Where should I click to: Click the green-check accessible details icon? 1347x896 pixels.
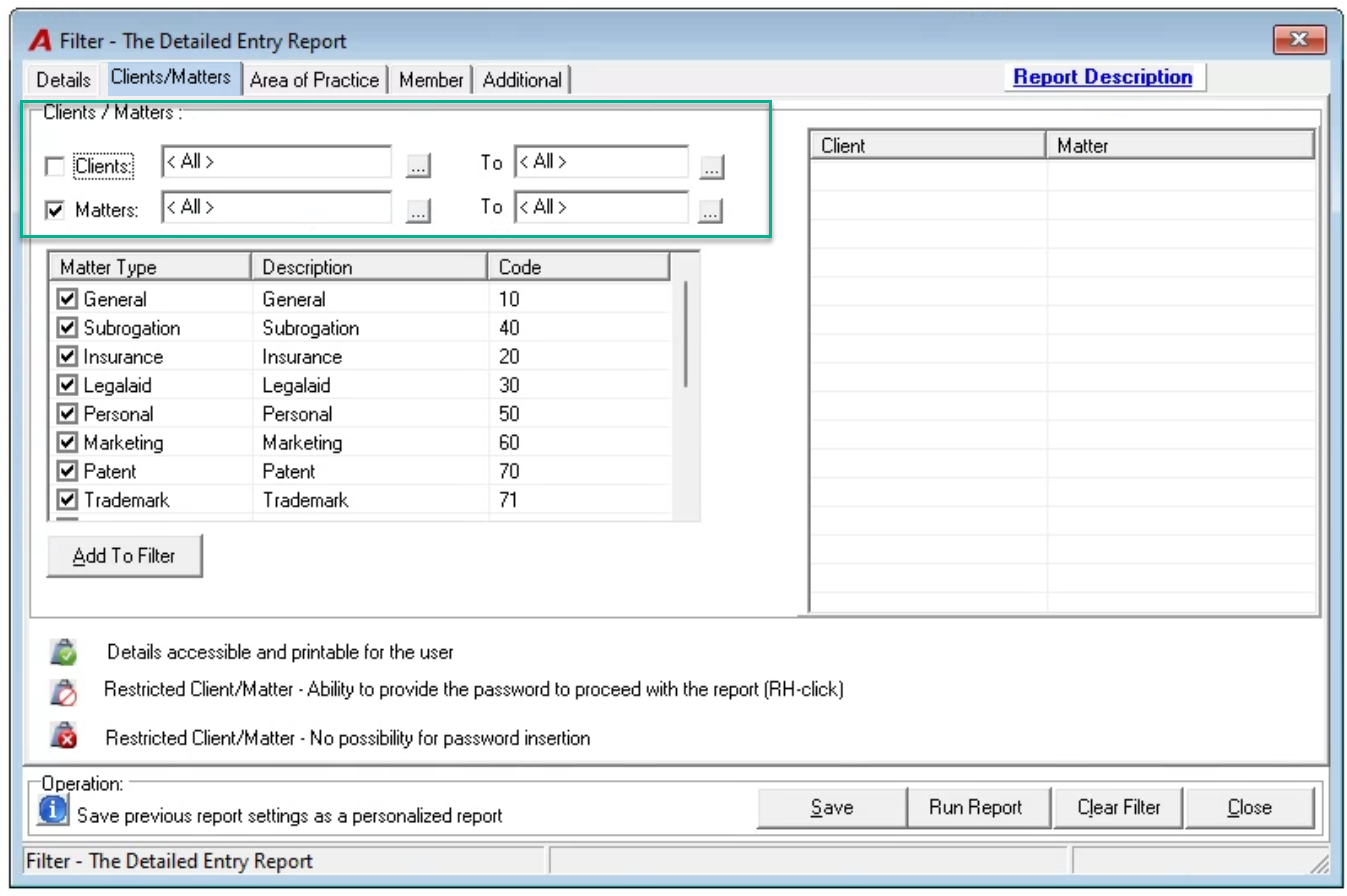click(64, 652)
